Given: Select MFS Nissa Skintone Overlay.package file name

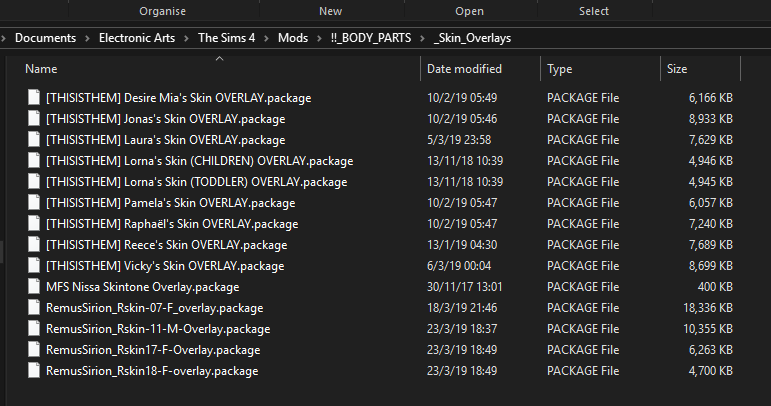Looking at the screenshot, I should pos(143,287).
